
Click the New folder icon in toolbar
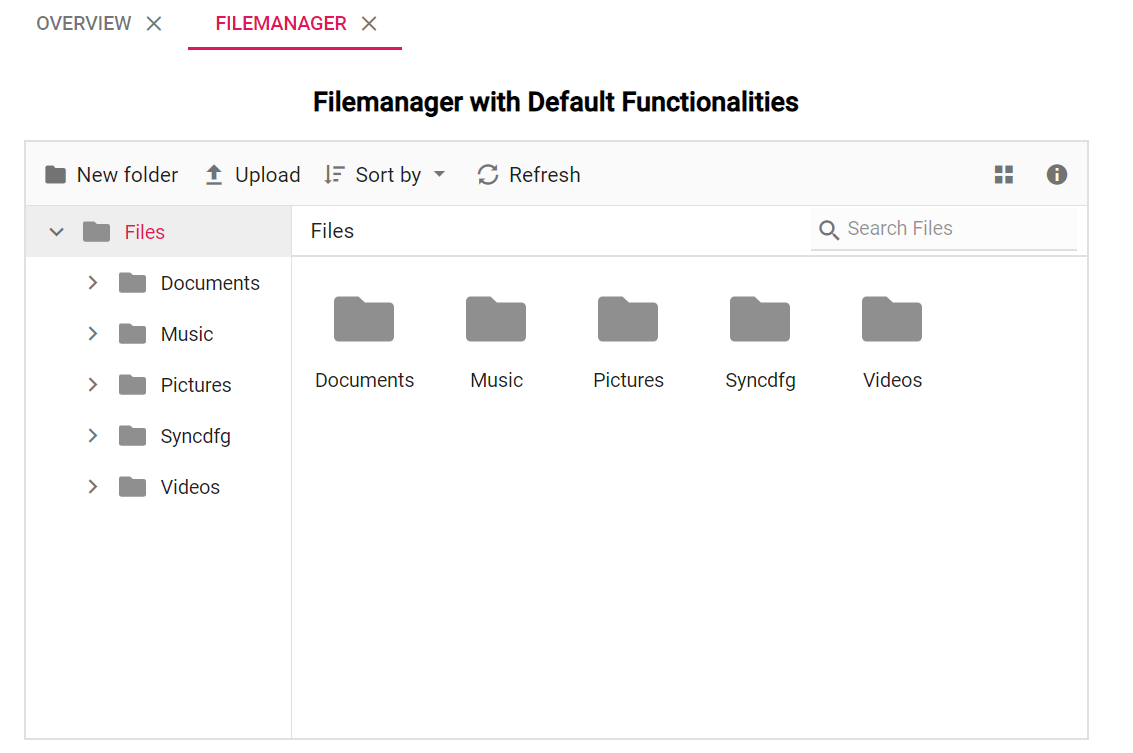coord(56,175)
